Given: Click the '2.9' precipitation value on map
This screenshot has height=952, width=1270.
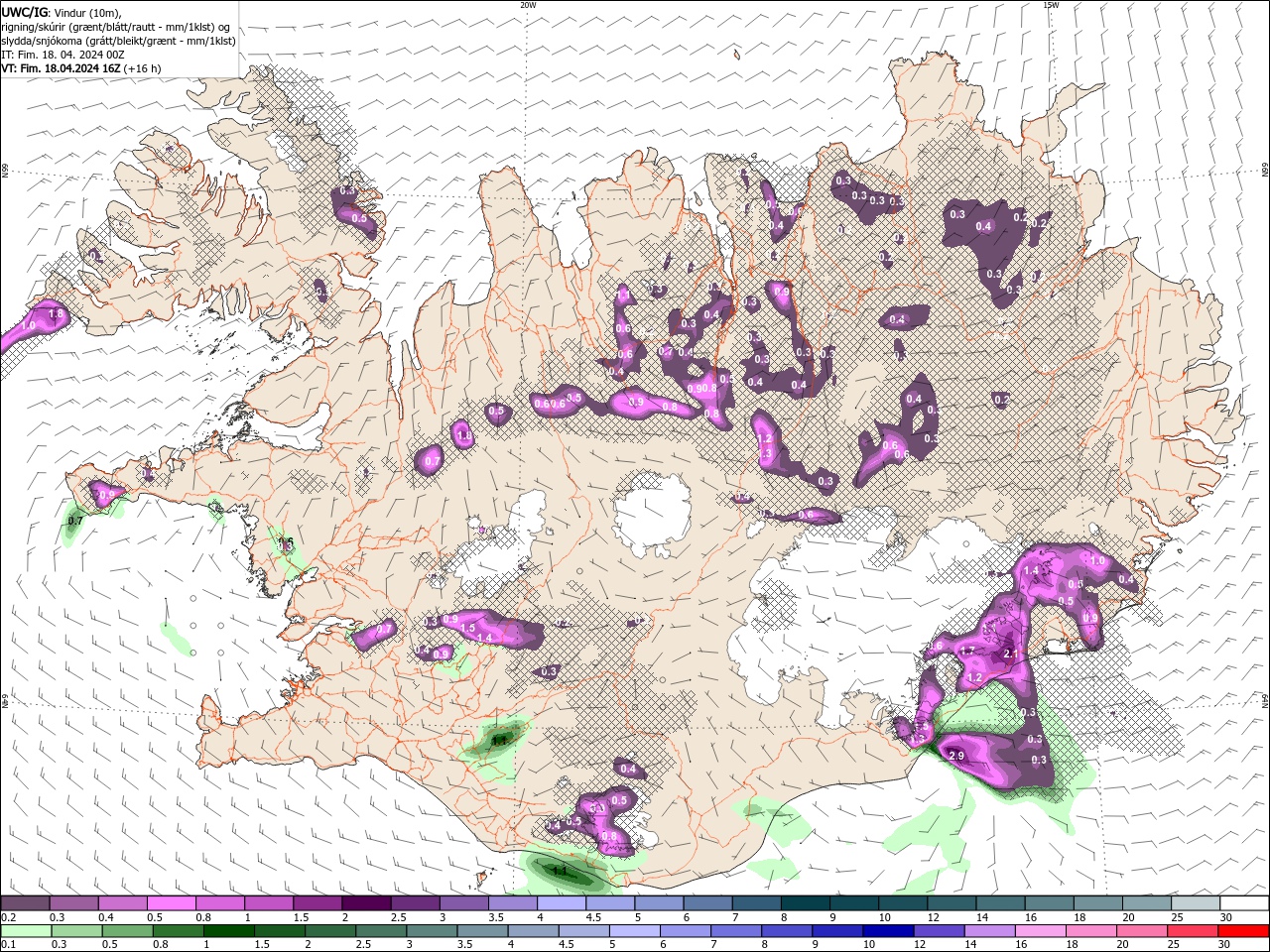Looking at the screenshot, I should point(956,756).
